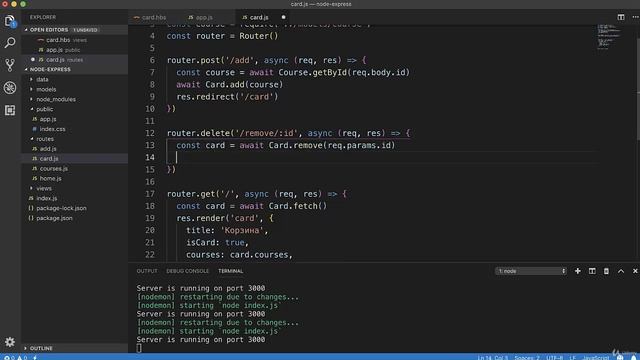Open the Search view in activity bar

tap(10, 43)
